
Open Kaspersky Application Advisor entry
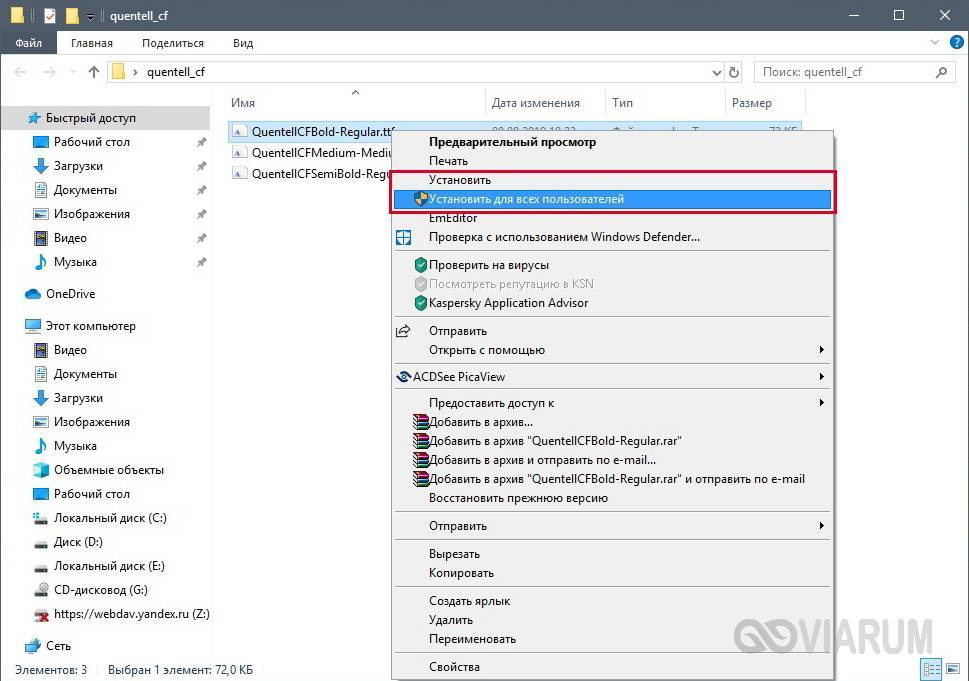pos(508,303)
